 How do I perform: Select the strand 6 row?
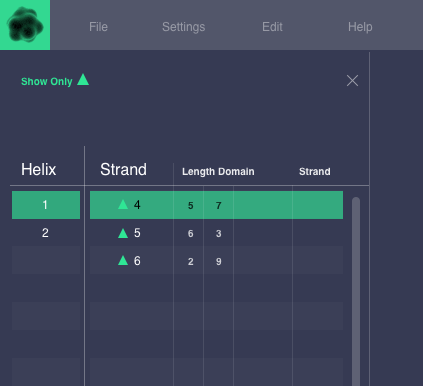click(x=216, y=260)
